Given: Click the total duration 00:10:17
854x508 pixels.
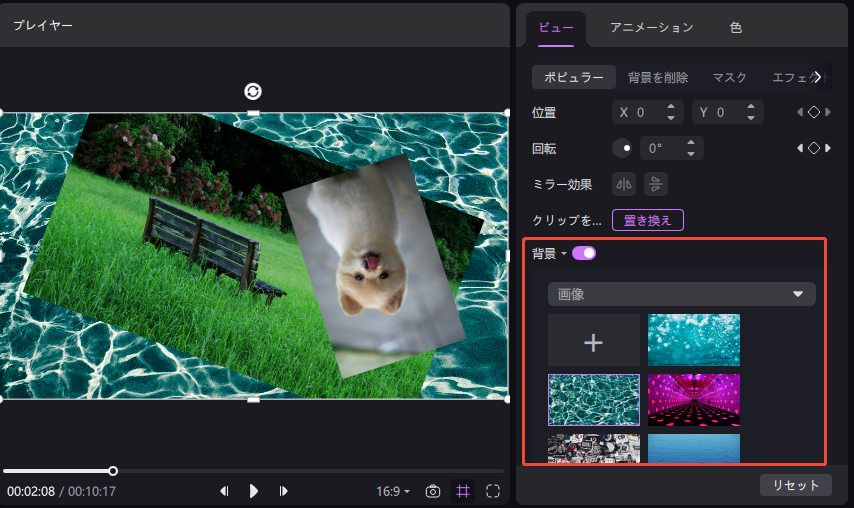Looking at the screenshot, I should [92, 492].
